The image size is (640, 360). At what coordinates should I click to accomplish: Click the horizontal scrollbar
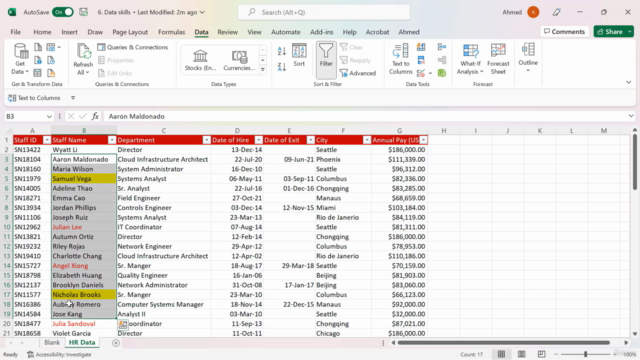504,343
